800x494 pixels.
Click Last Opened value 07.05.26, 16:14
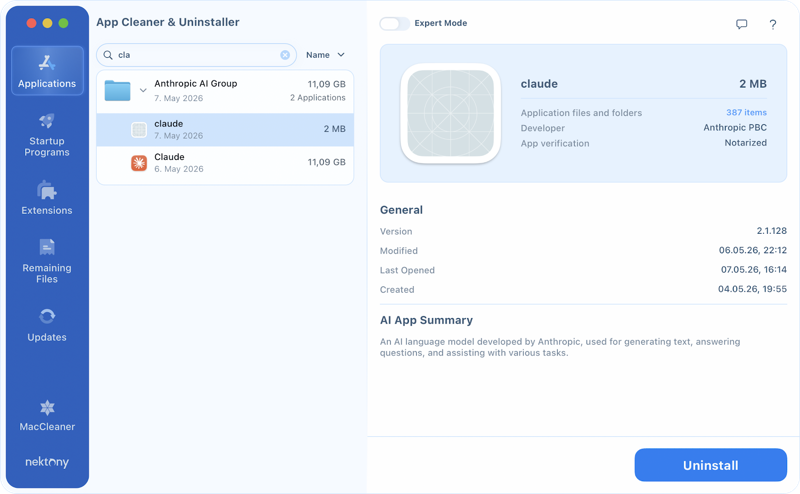pos(754,269)
